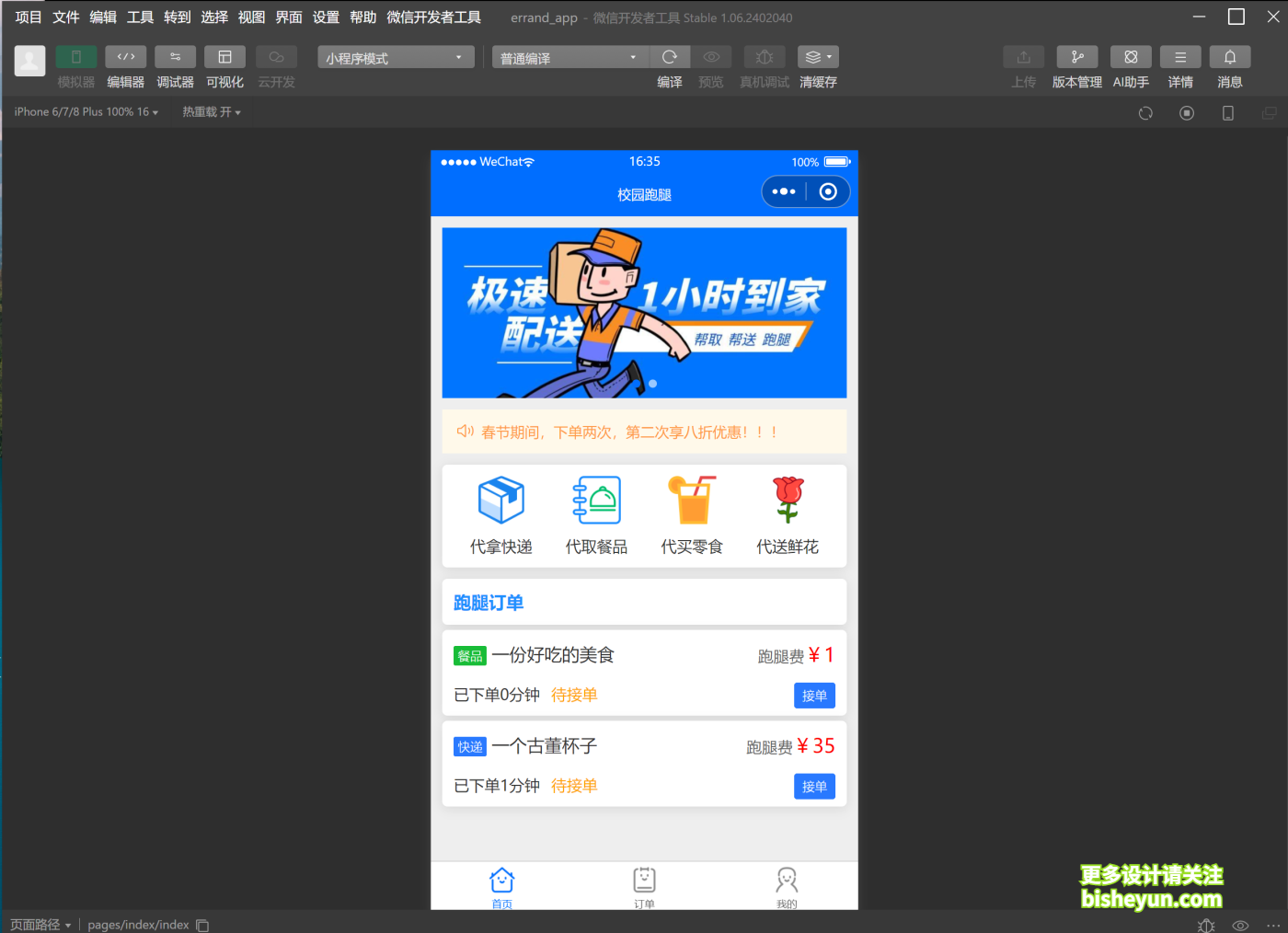This screenshot has width=1288, height=933.
Task: Click 接单 for the 一个古董杯子 order
Action: click(x=814, y=787)
